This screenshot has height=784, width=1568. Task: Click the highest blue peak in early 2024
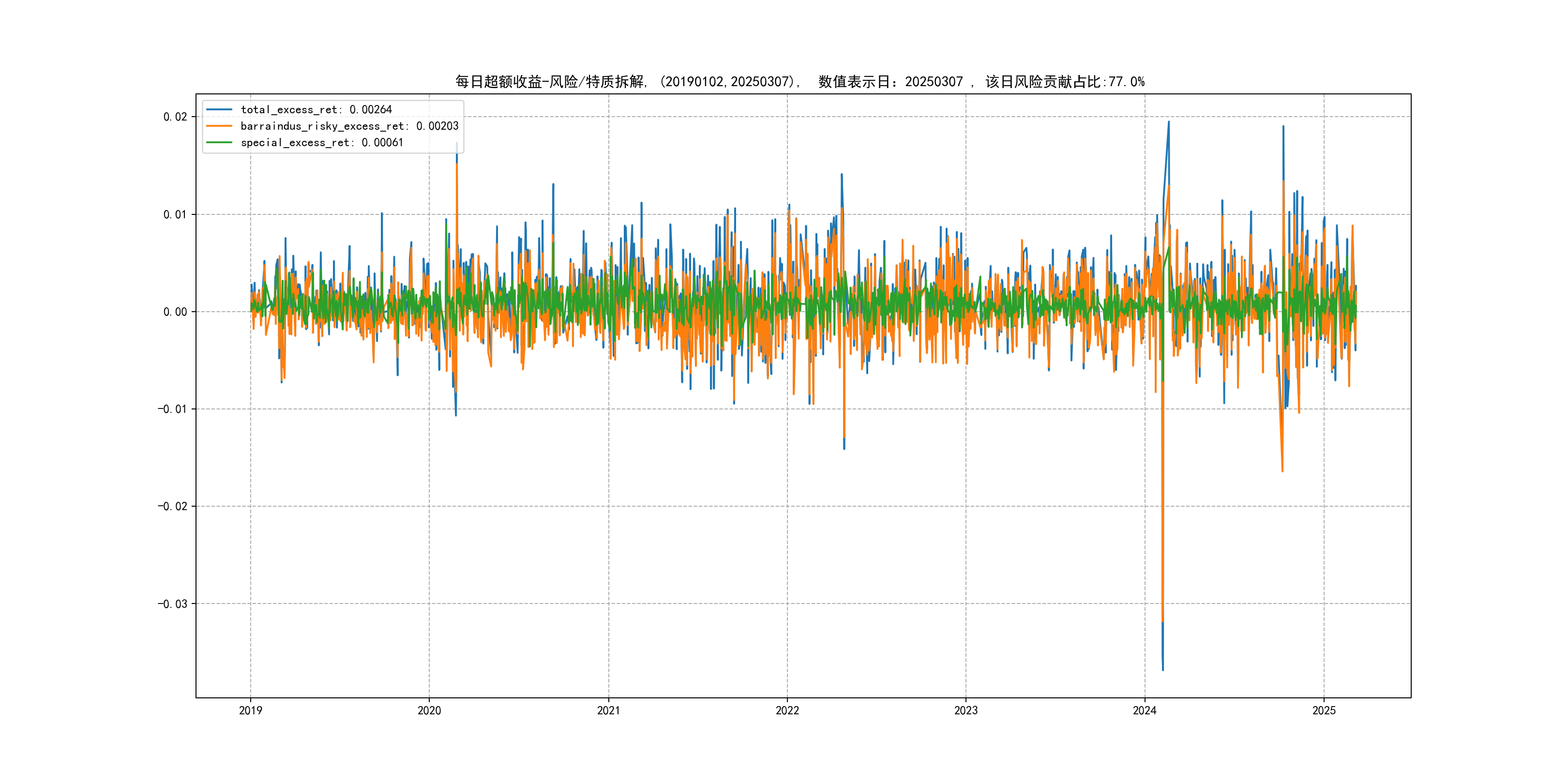click(x=1168, y=123)
